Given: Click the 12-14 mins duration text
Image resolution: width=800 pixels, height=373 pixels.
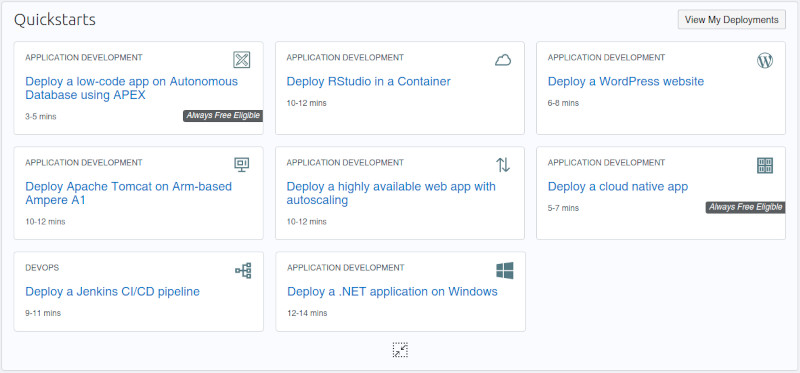Looking at the screenshot, I should coord(307,313).
